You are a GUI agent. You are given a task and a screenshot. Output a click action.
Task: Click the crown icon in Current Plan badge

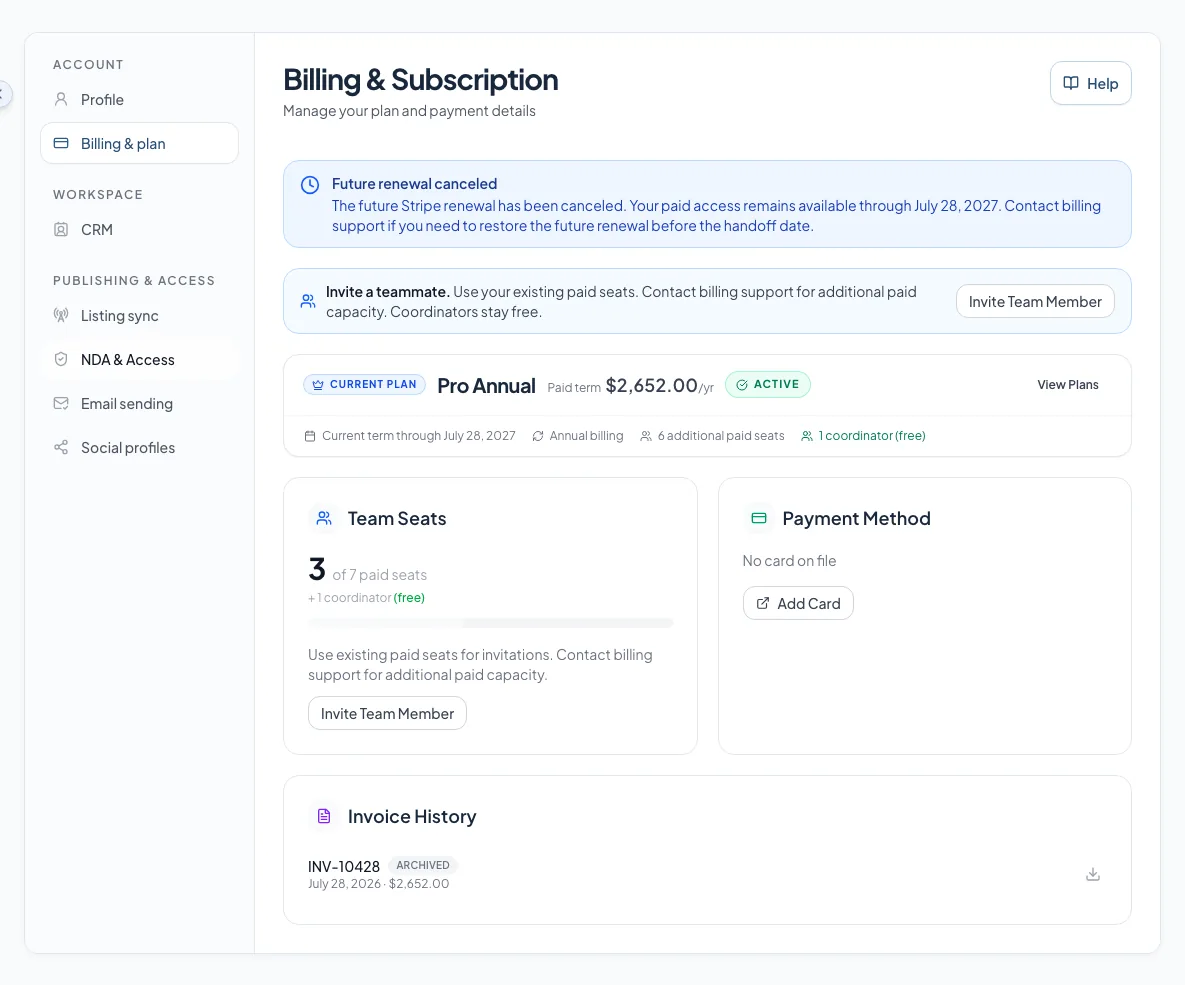click(x=318, y=385)
